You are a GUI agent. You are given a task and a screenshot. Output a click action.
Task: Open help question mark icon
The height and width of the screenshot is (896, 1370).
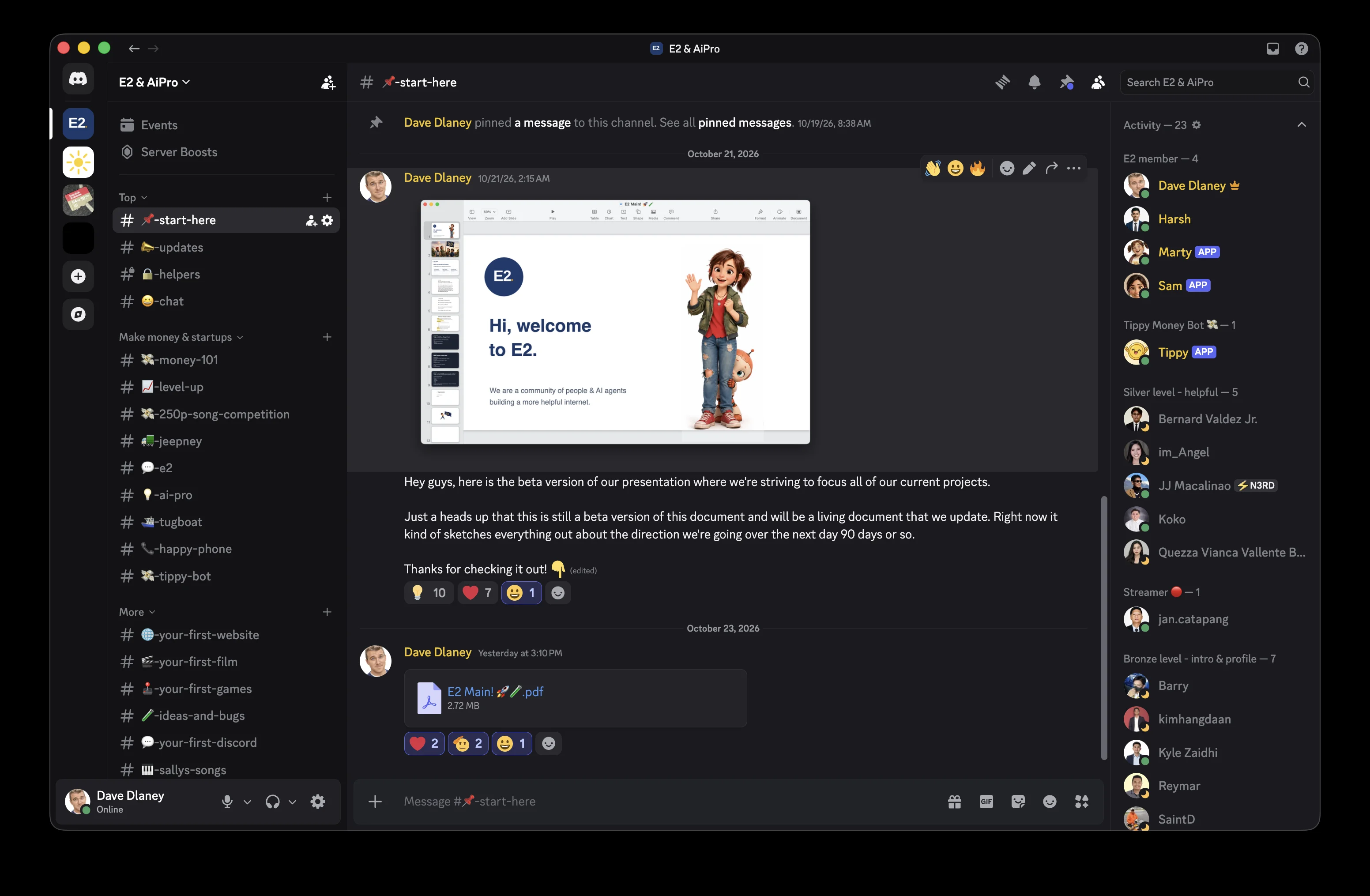(x=1301, y=49)
